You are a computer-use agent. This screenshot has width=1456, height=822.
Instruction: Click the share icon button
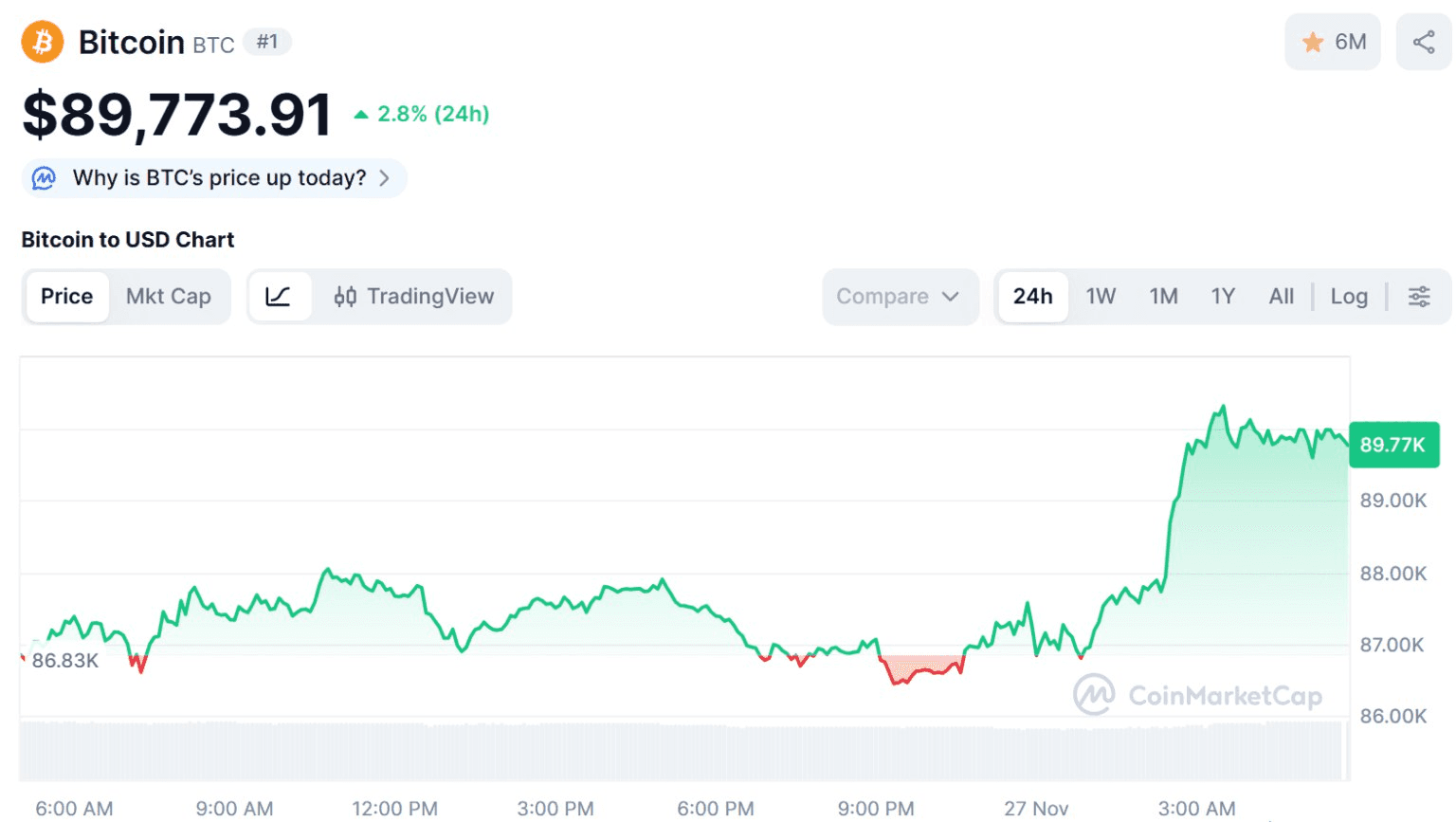click(1423, 43)
